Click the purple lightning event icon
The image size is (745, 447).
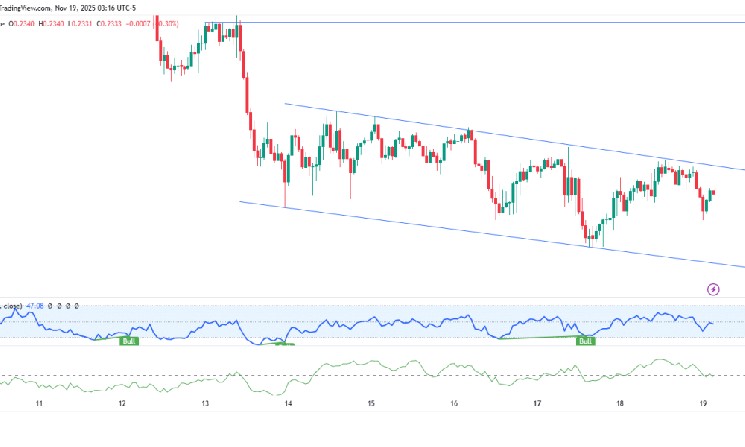pyautogui.click(x=713, y=289)
